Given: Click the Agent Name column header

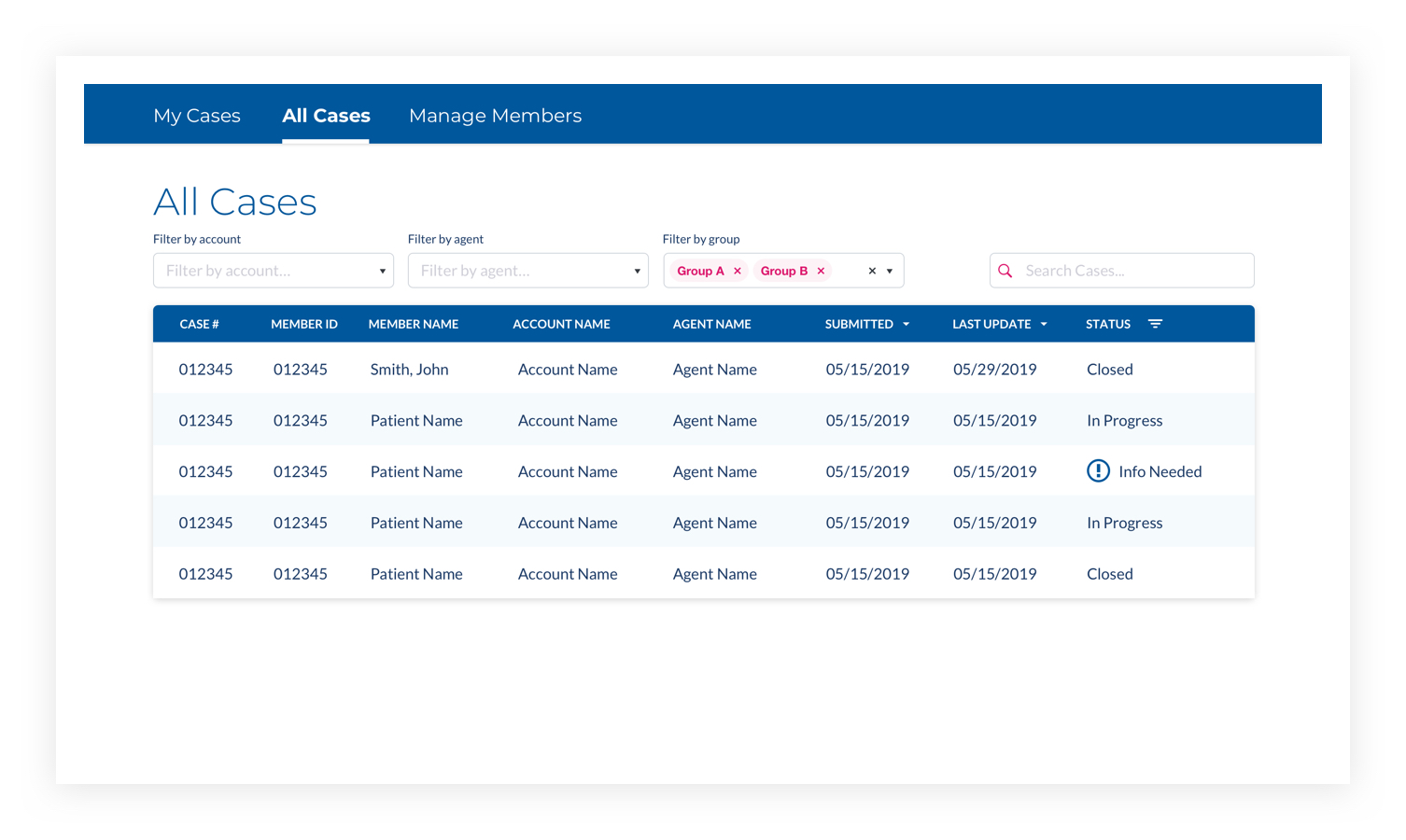Looking at the screenshot, I should tap(711, 324).
